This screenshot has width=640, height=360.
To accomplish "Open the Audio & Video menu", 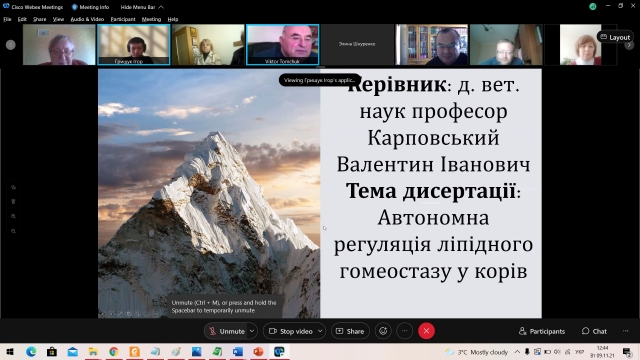I will [87, 19].
